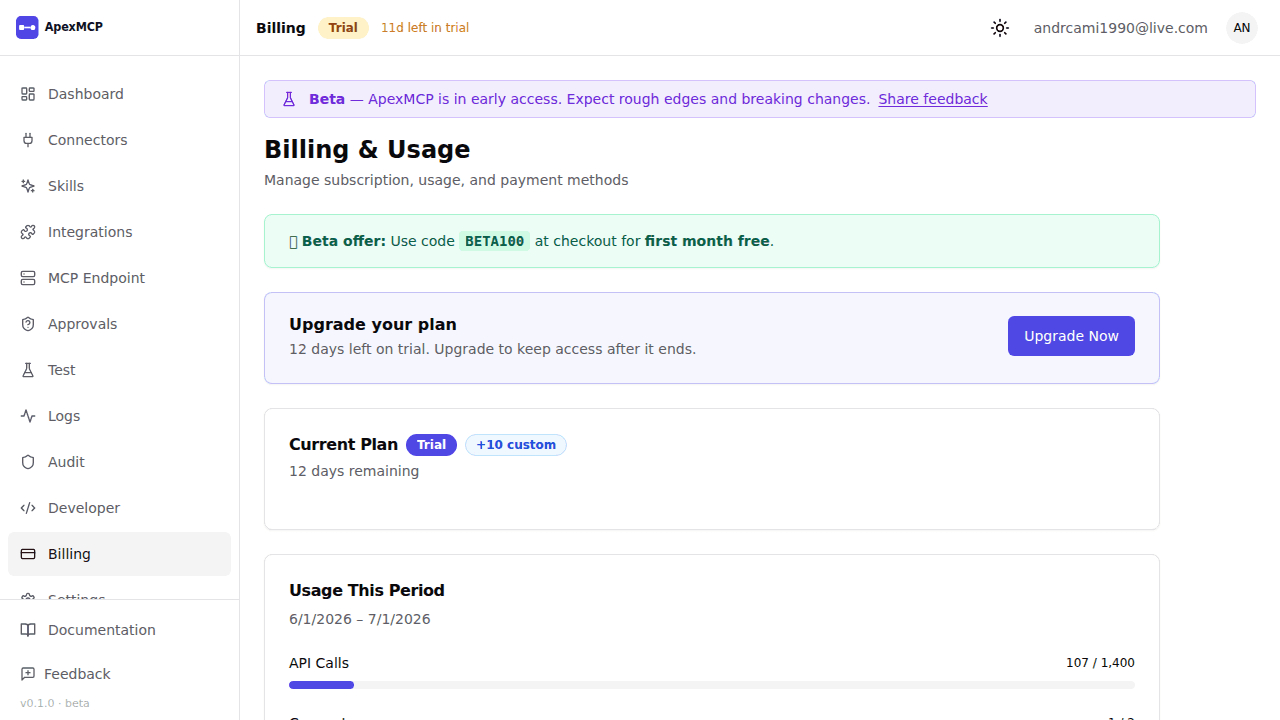1280x720 pixels.
Task: Go to the Developer page
Action: point(119,508)
